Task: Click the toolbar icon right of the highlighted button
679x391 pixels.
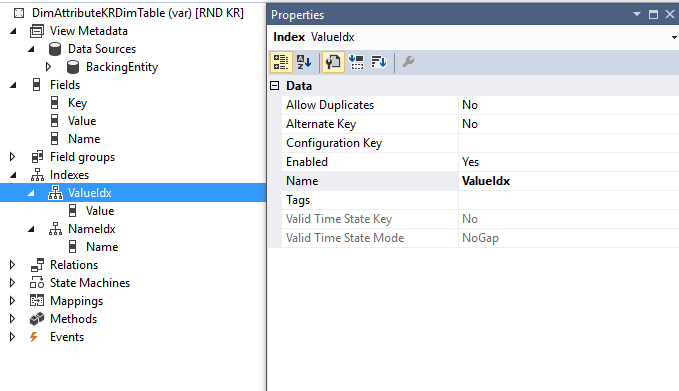Action: point(356,62)
